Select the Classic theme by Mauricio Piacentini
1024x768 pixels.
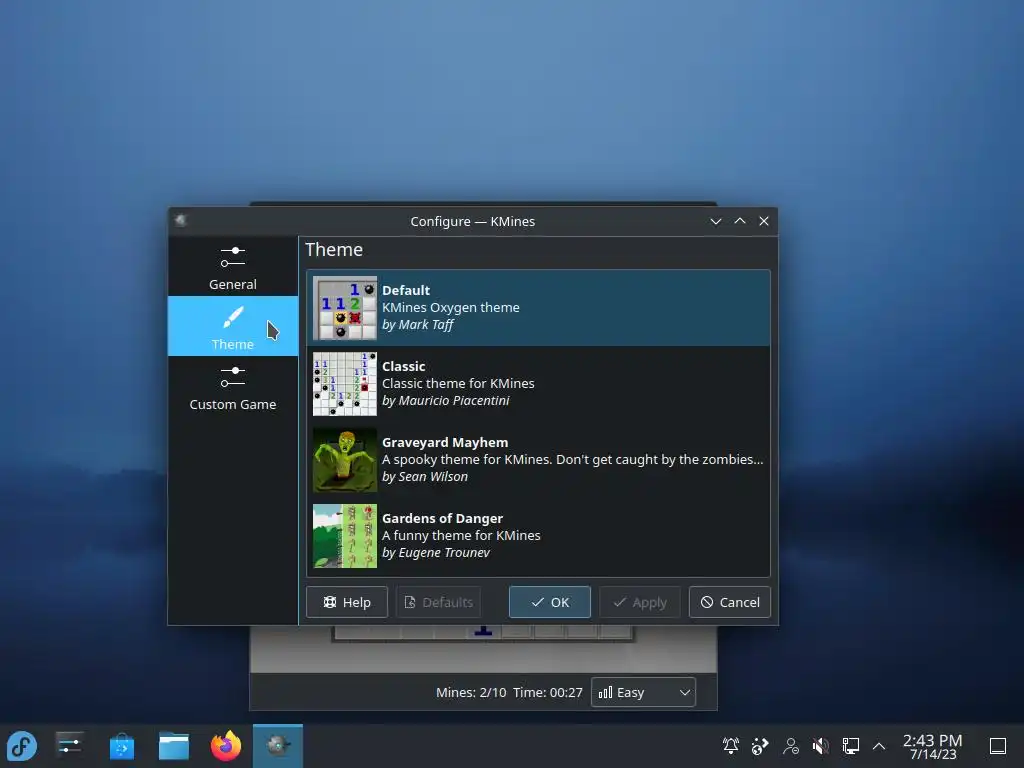click(538, 383)
